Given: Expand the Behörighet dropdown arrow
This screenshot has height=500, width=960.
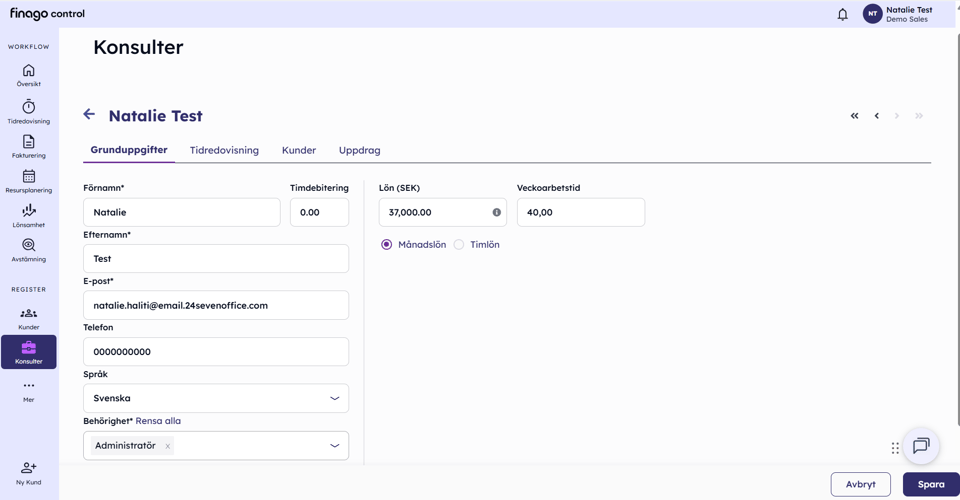Looking at the screenshot, I should point(335,446).
